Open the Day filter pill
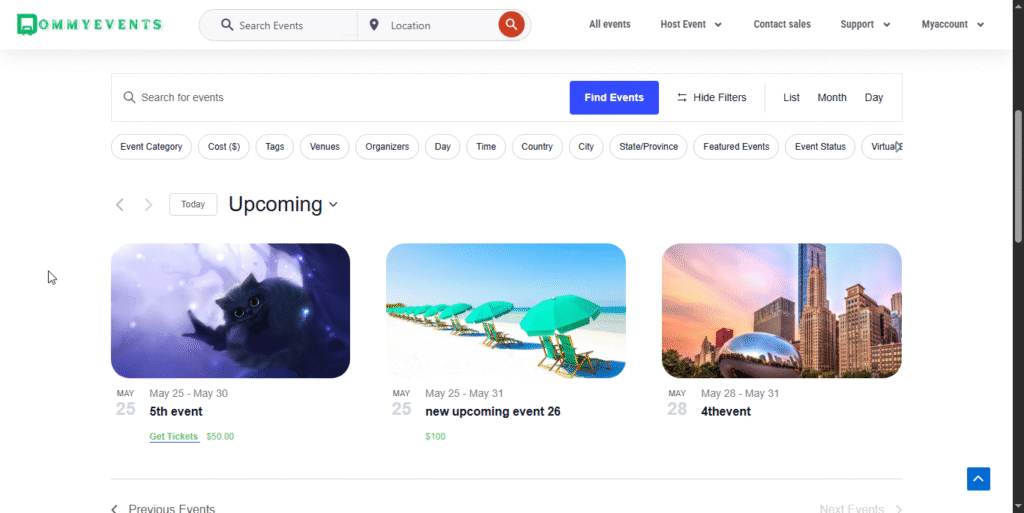The height and width of the screenshot is (513, 1024). [443, 147]
